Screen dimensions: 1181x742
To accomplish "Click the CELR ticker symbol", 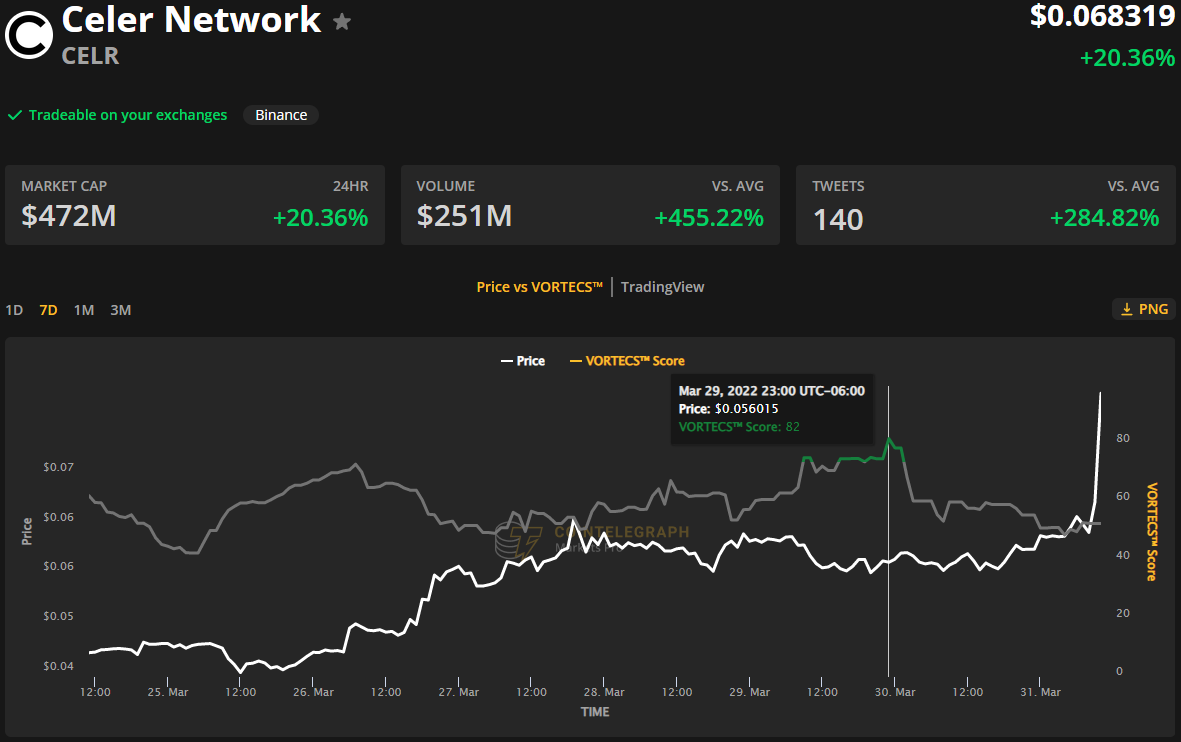I will tap(90, 56).
